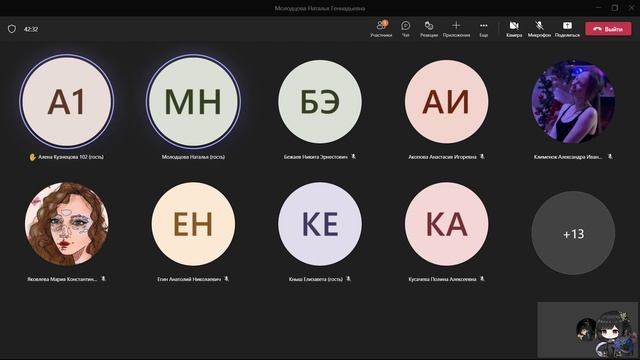The width and height of the screenshot is (640, 360).
Task: Open the Чат meeting chat
Action: (405, 29)
